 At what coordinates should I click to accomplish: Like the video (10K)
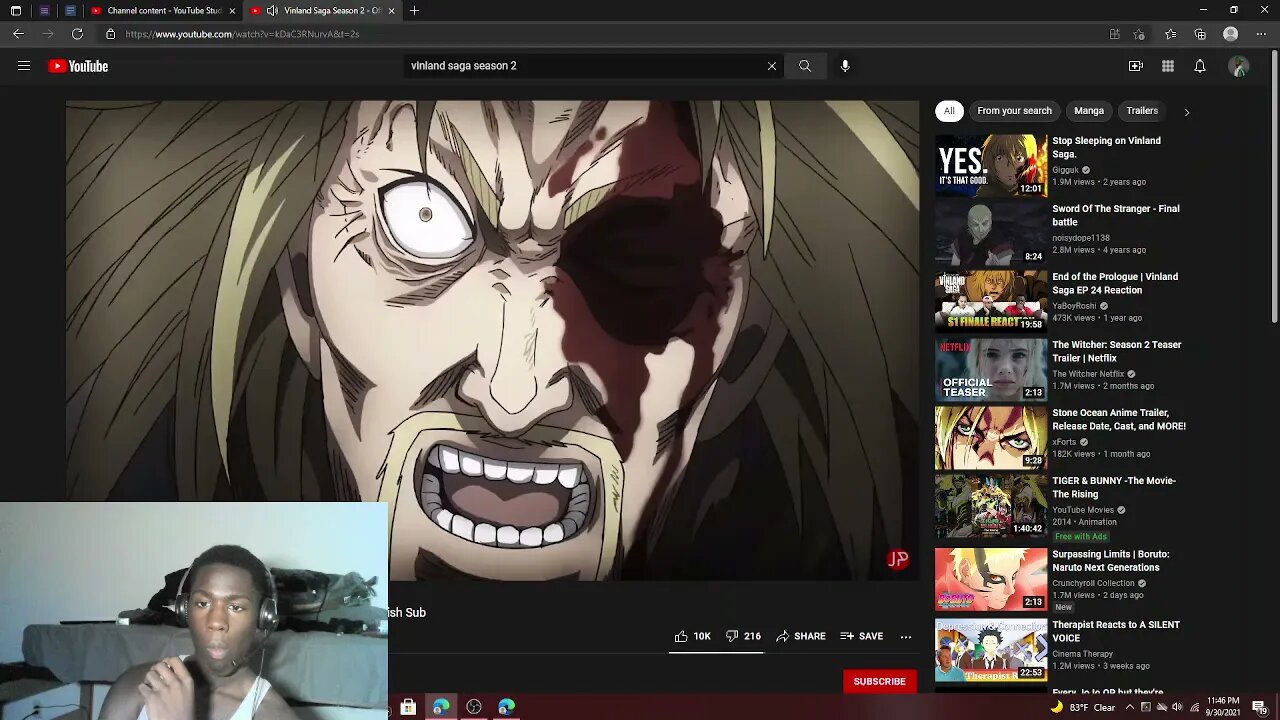(x=692, y=636)
